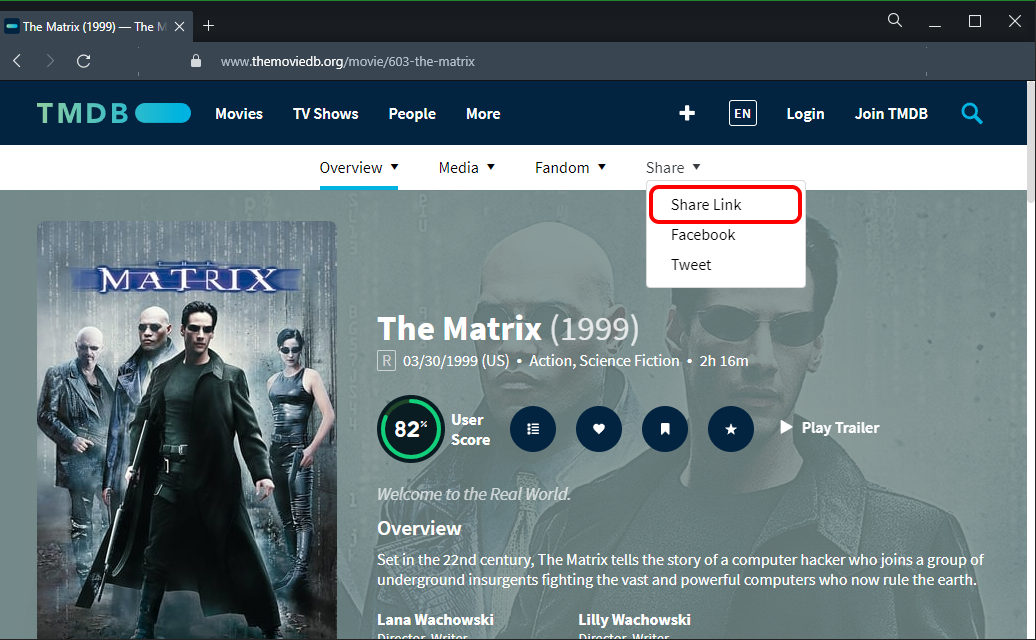Click the release date 03/30/1999 (US)
Viewport: 1036px width, 640px height.
pos(456,361)
